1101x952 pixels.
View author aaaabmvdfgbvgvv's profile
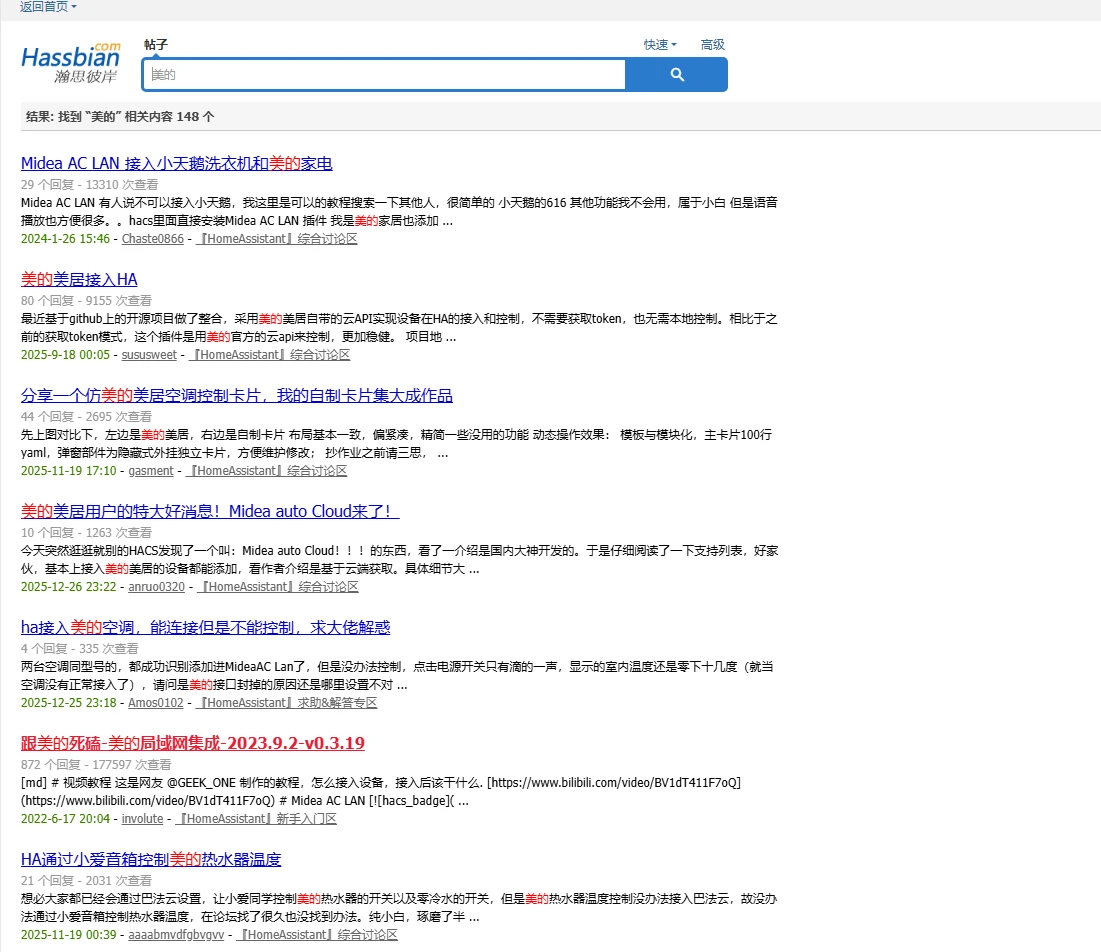point(177,935)
